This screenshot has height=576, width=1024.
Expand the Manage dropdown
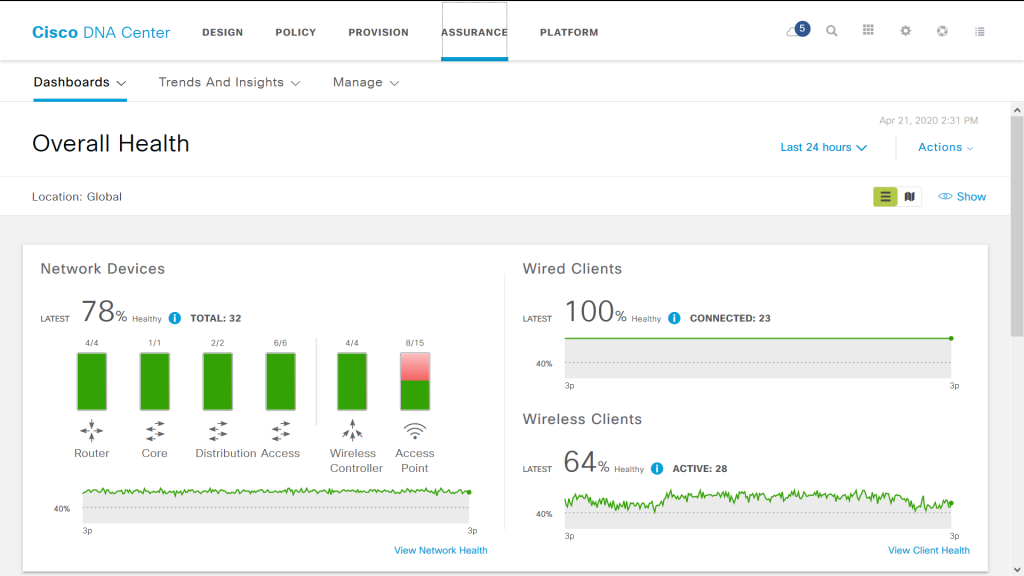pyautogui.click(x=366, y=82)
